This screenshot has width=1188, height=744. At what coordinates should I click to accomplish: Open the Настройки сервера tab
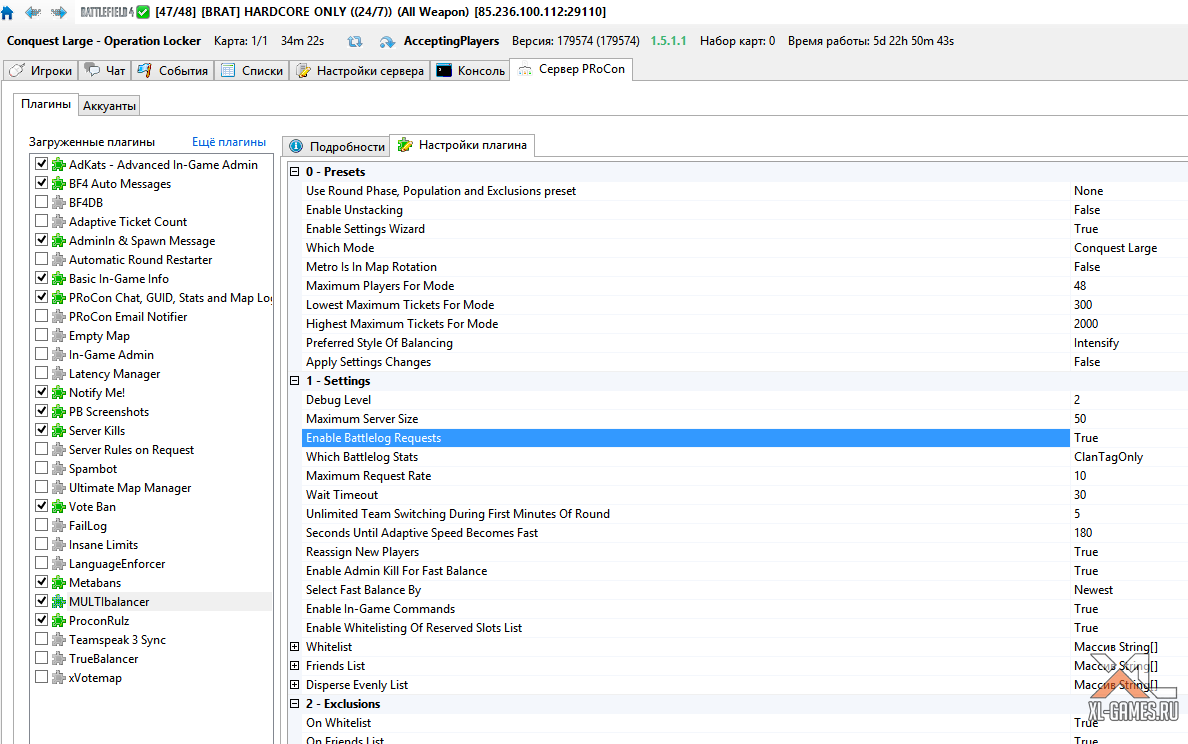361,70
